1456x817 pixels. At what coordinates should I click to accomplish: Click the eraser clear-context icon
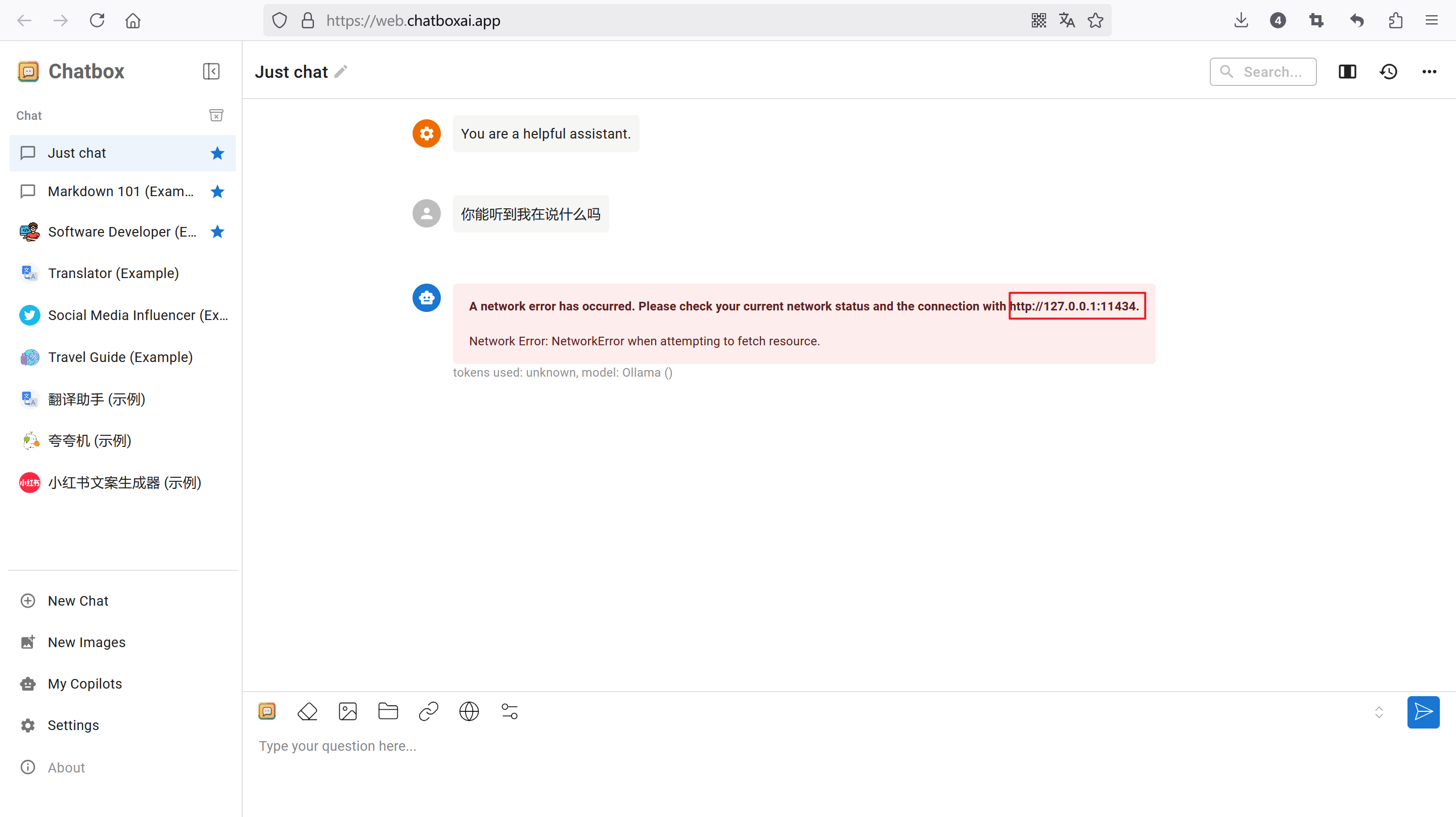coord(307,711)
